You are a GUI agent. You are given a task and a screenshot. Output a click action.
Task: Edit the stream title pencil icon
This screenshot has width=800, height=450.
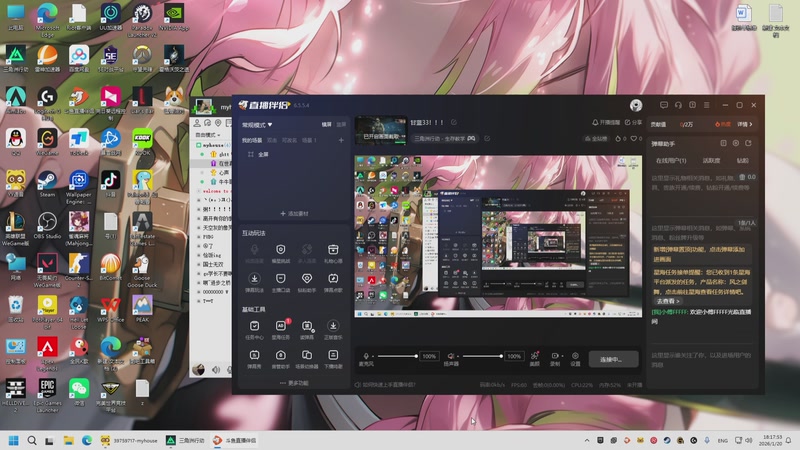tap(454, 122)
